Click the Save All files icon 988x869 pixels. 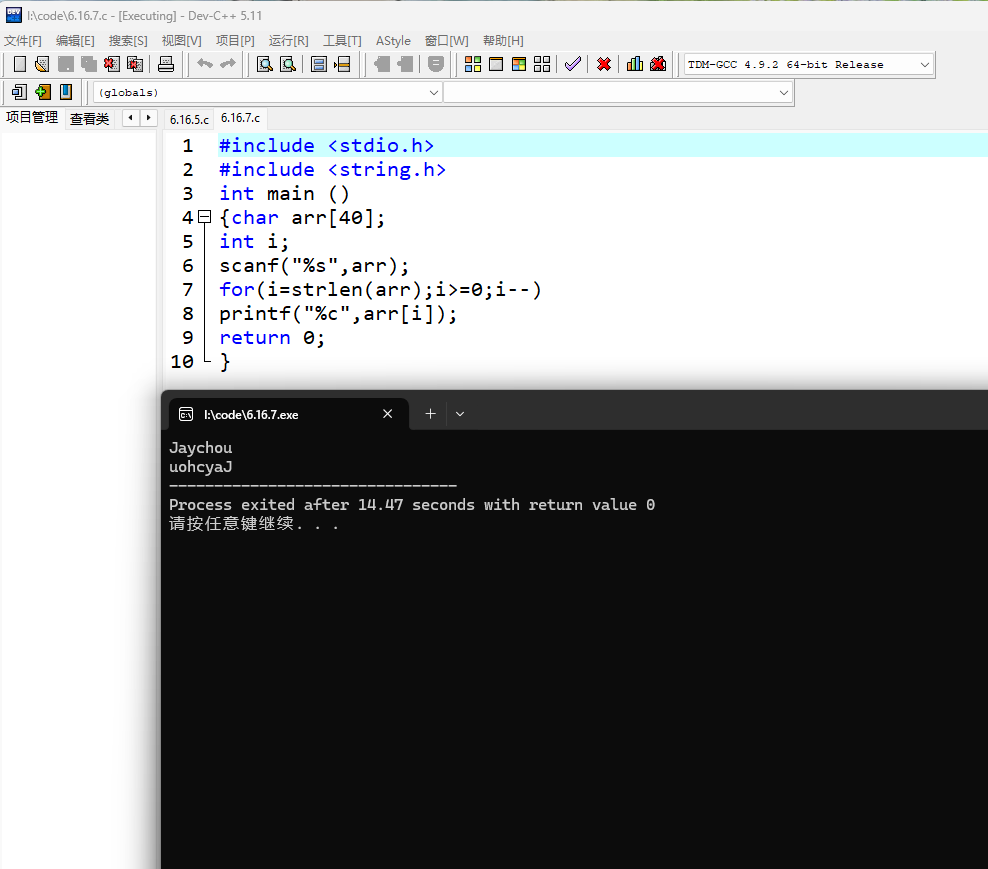[x=89, y=64]
